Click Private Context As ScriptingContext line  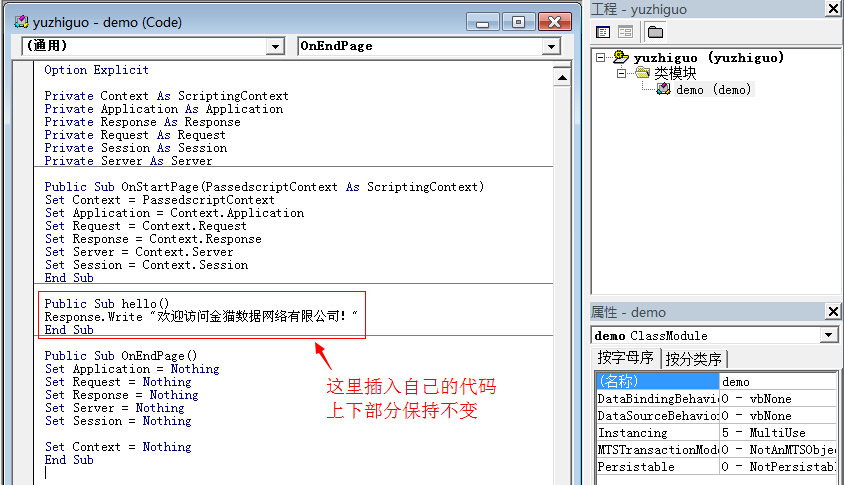tap(166, 96)
